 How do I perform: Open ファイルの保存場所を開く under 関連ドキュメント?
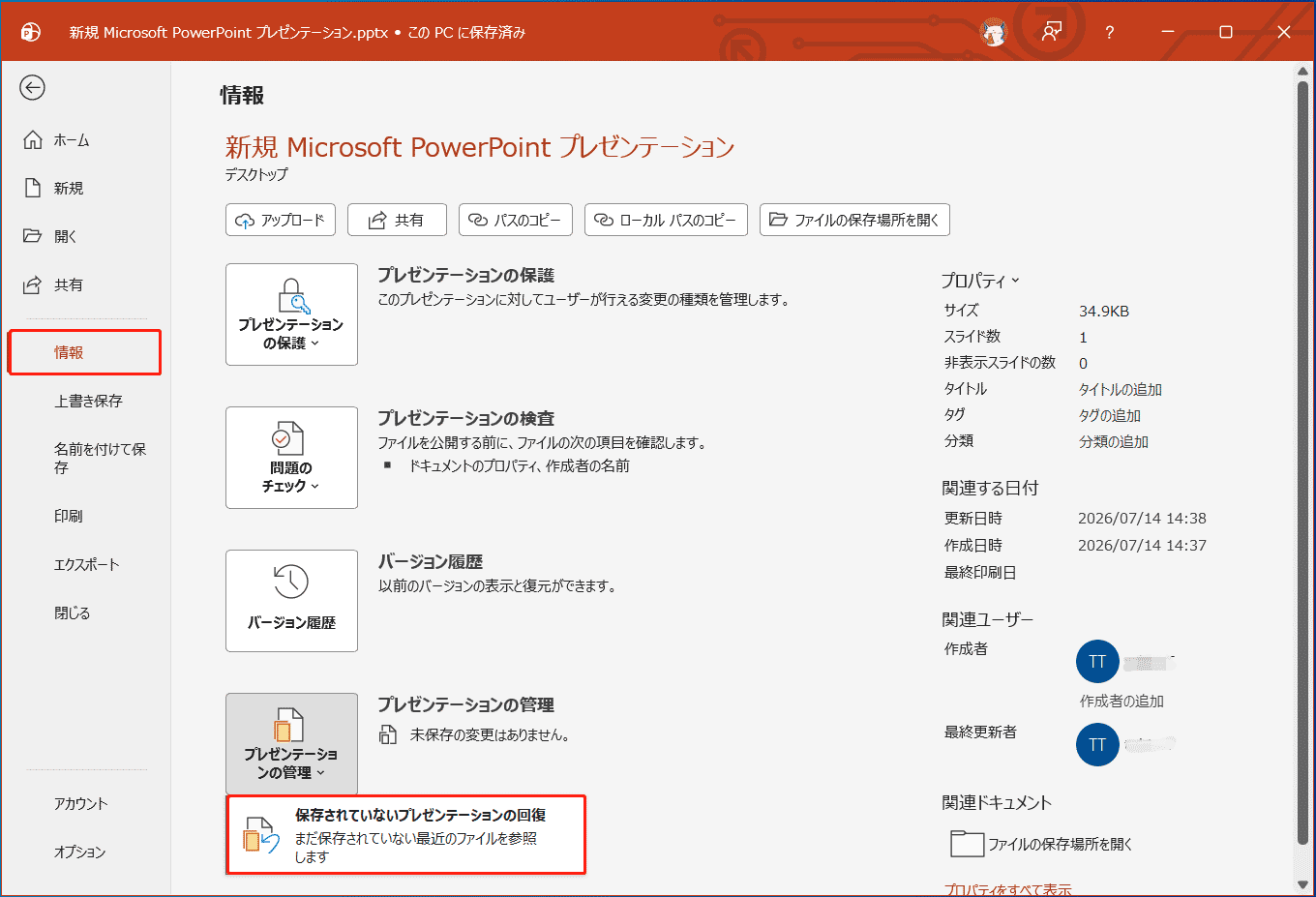tap(1041, 844)
